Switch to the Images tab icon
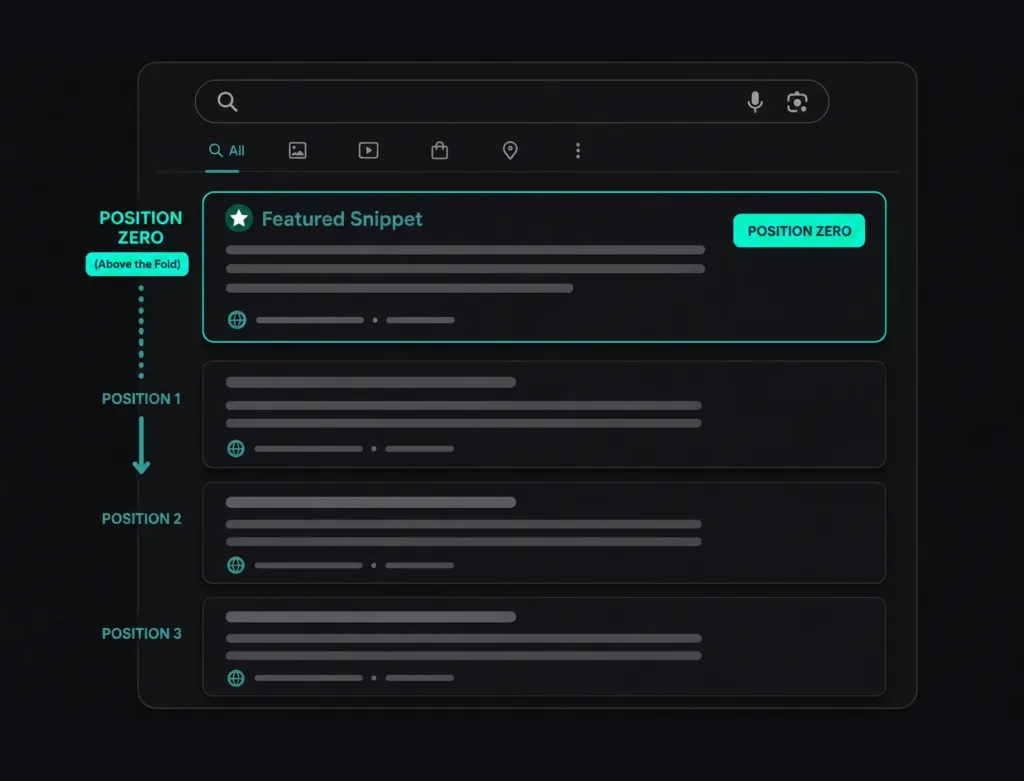Viewport: 1024px width, 781px height. coord(298,151)
